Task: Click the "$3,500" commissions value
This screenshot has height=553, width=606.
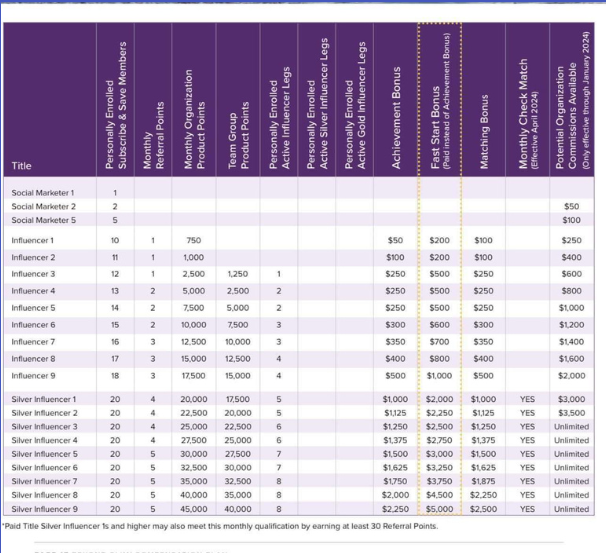Action: [571, 413]
